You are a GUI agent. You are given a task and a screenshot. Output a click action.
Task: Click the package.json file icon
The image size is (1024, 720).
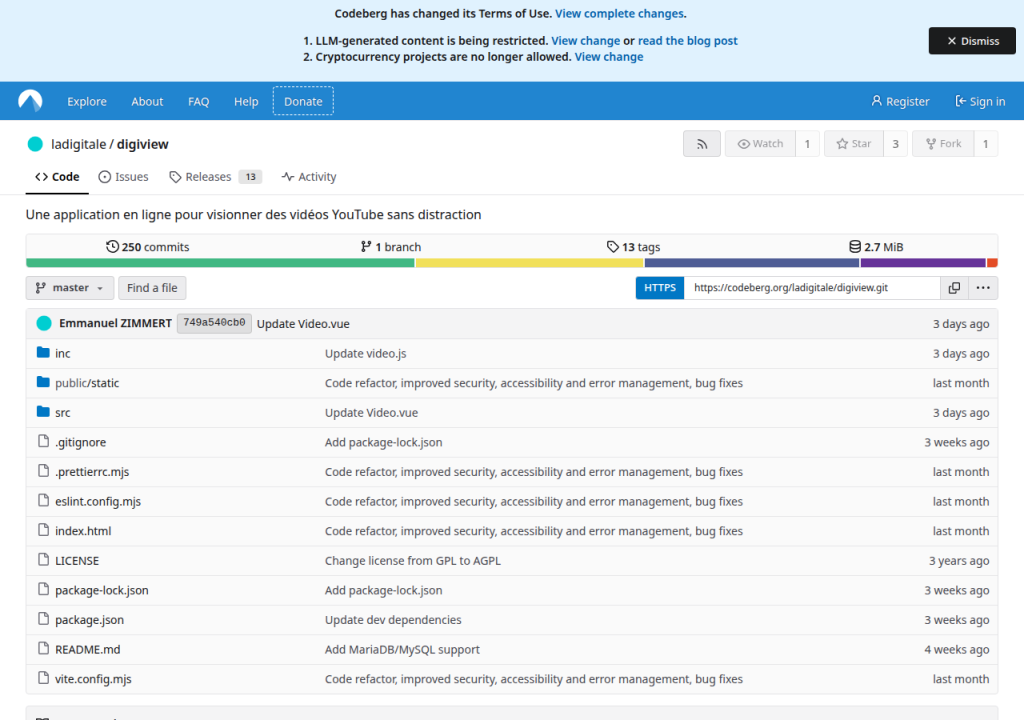[44, 619]
